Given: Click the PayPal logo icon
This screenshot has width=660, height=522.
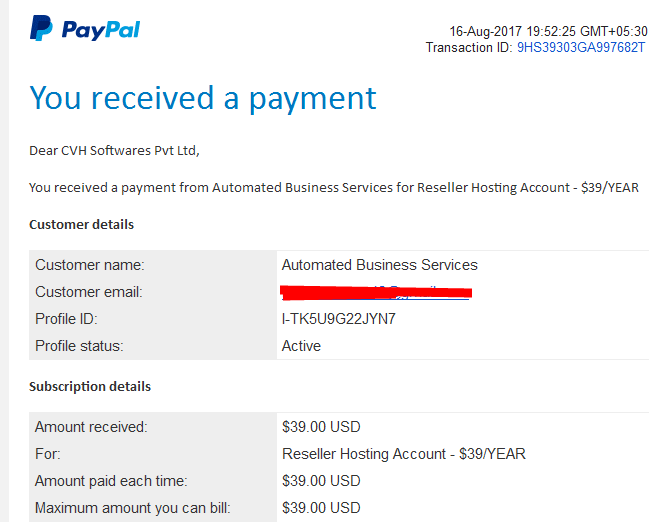Looking at the screenshot, I should [41, 28].
